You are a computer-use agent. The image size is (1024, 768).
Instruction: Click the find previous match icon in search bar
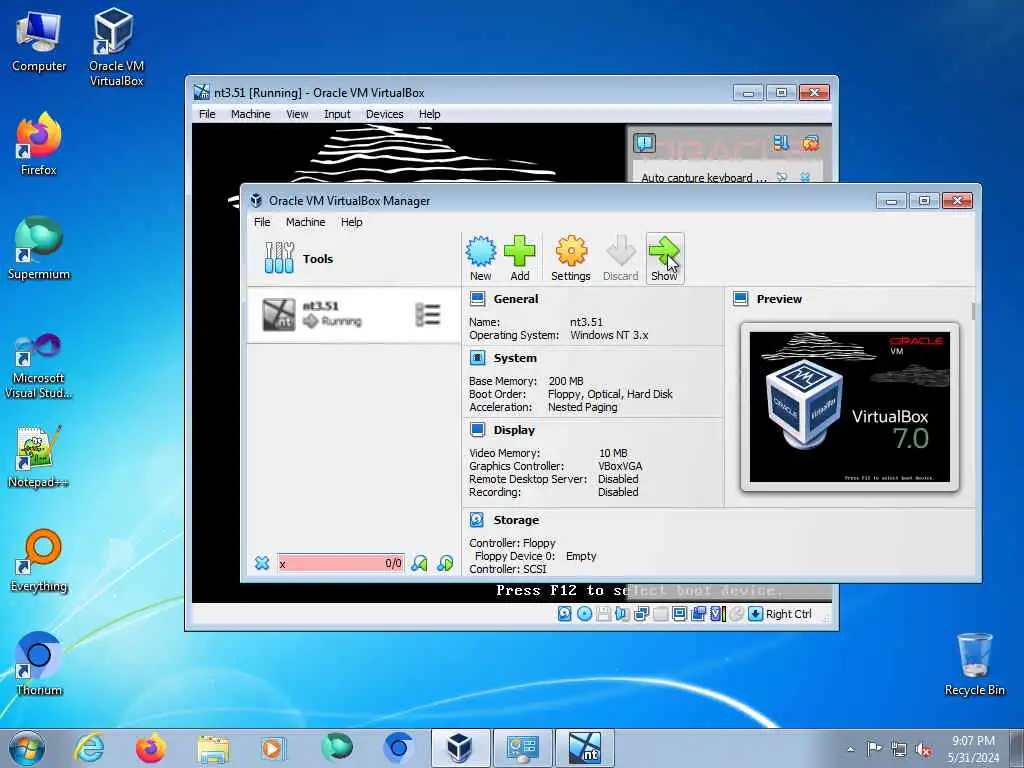(419, 563)
